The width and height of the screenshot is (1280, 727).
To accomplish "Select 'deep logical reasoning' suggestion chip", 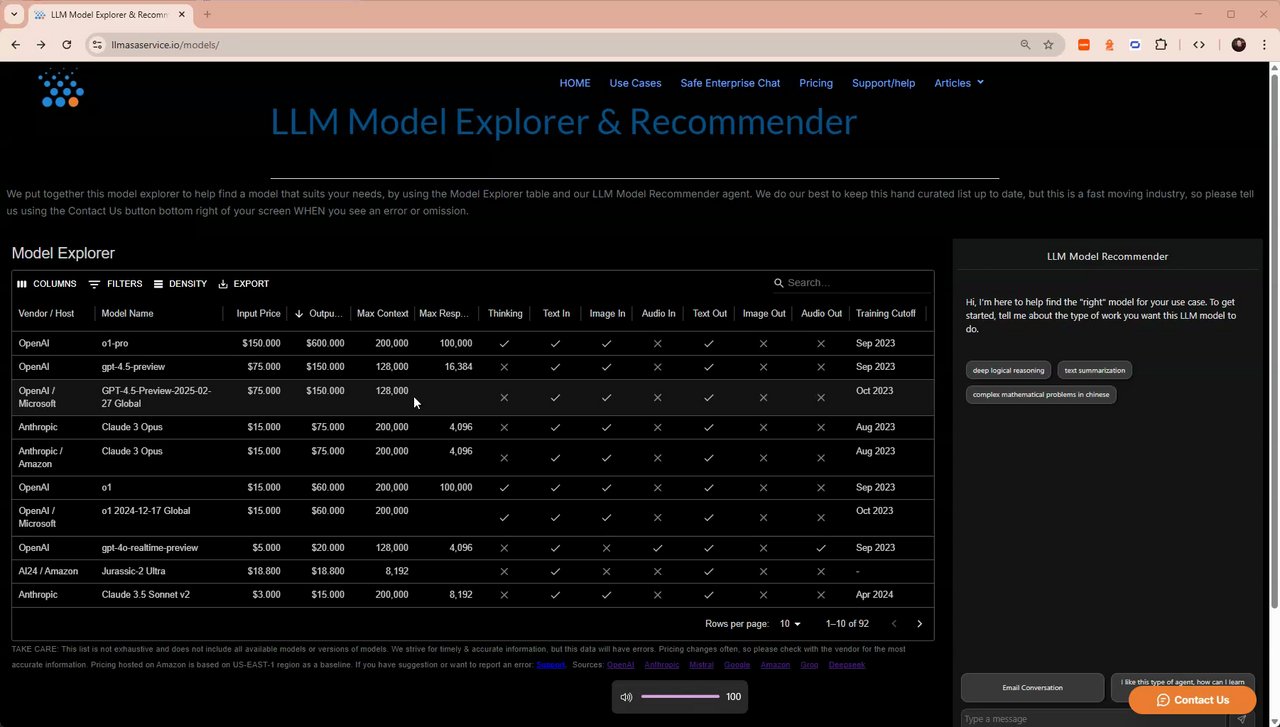I will pyautogui.click(x=1008, y=370).
